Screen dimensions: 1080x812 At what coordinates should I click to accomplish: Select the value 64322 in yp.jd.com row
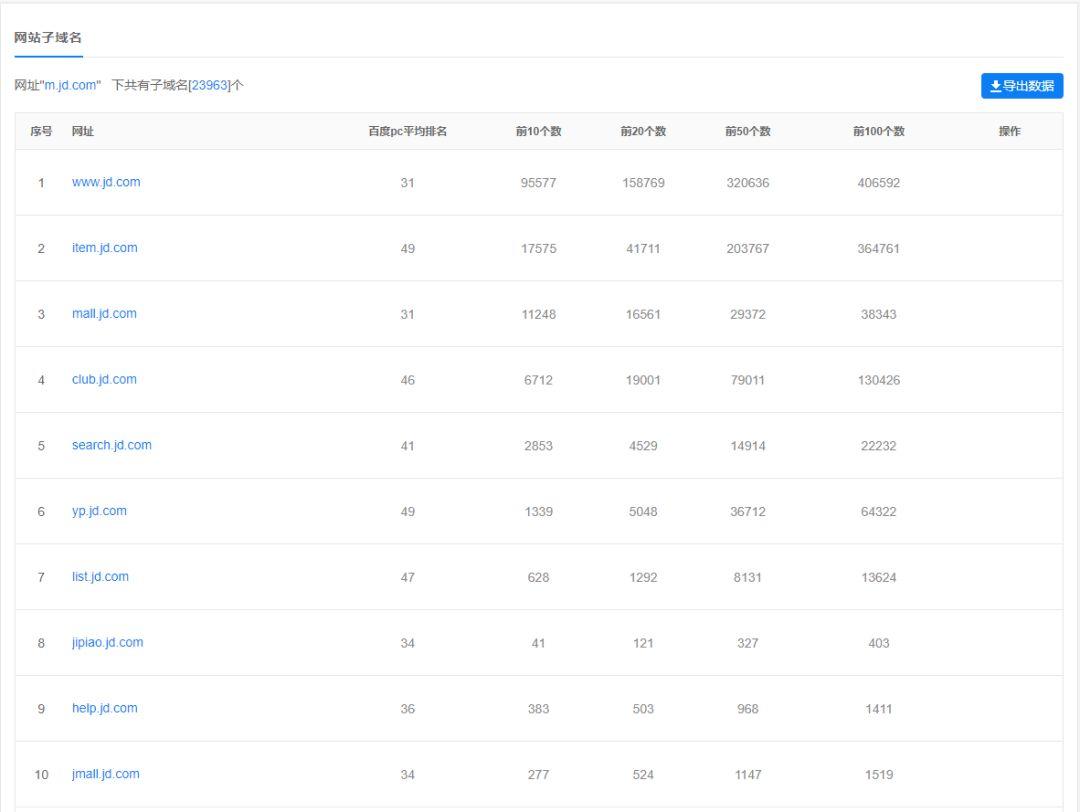879,512
